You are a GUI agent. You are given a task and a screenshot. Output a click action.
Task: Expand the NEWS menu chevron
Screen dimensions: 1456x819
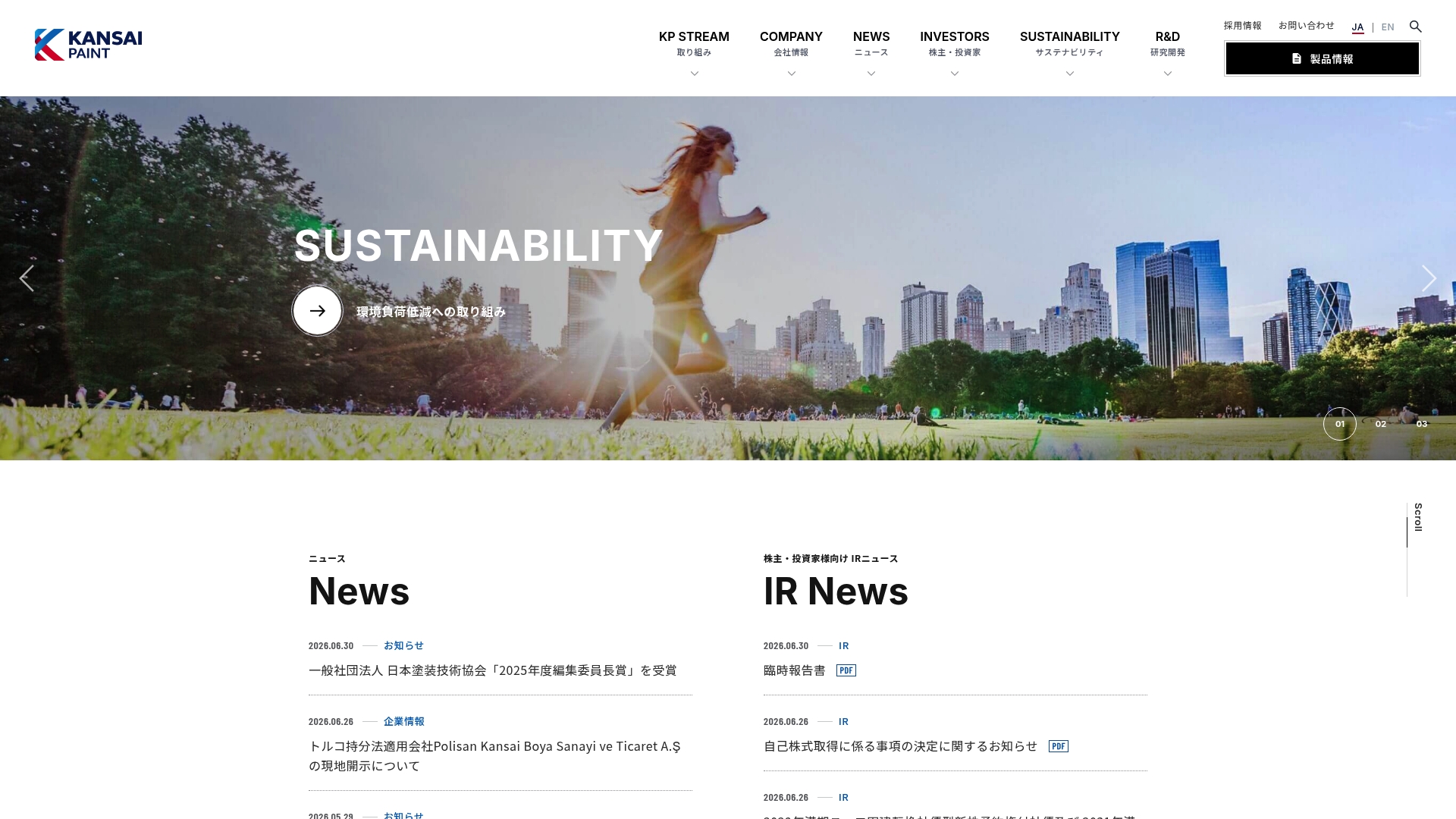click(871, 74)
